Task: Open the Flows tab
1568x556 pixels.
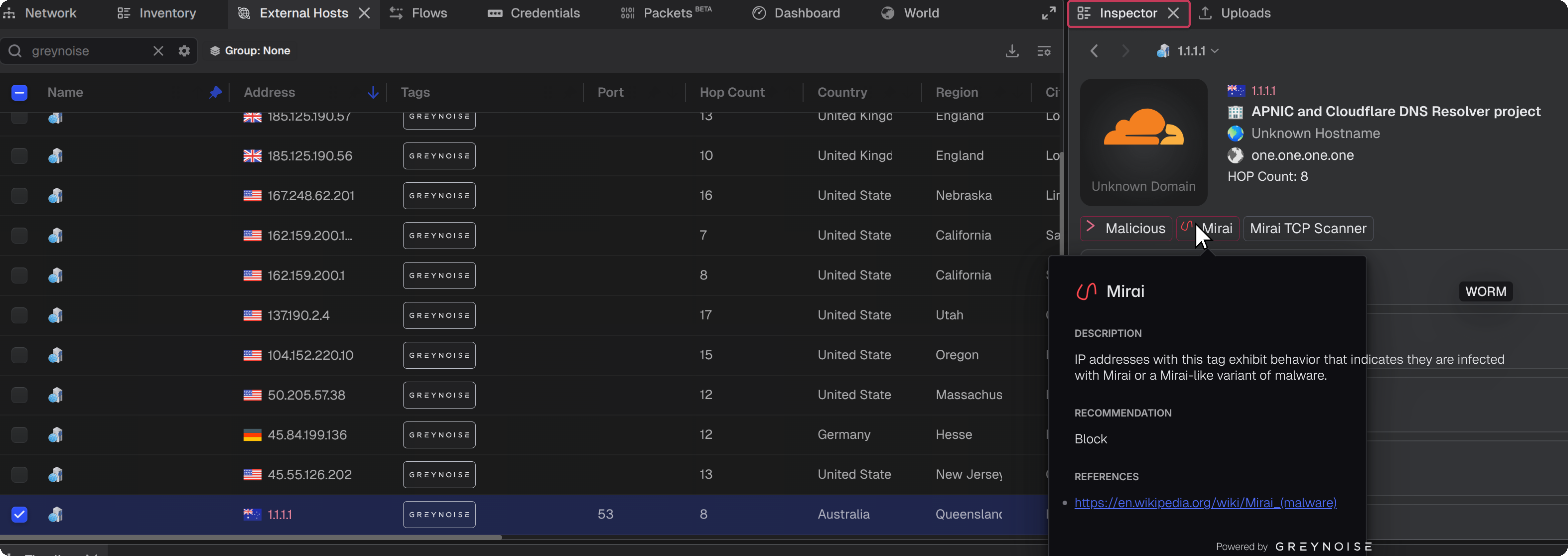Action: [x=418, y=13]
